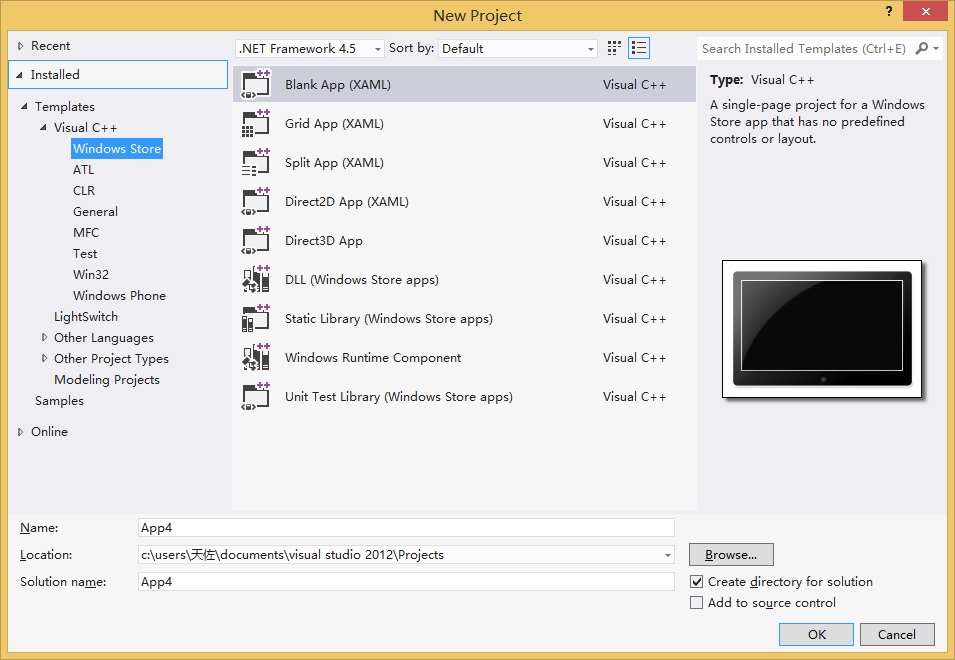This screenshot has width=955, height=660.
Task: Select the Windows Store category
Action: coord(117,149)
